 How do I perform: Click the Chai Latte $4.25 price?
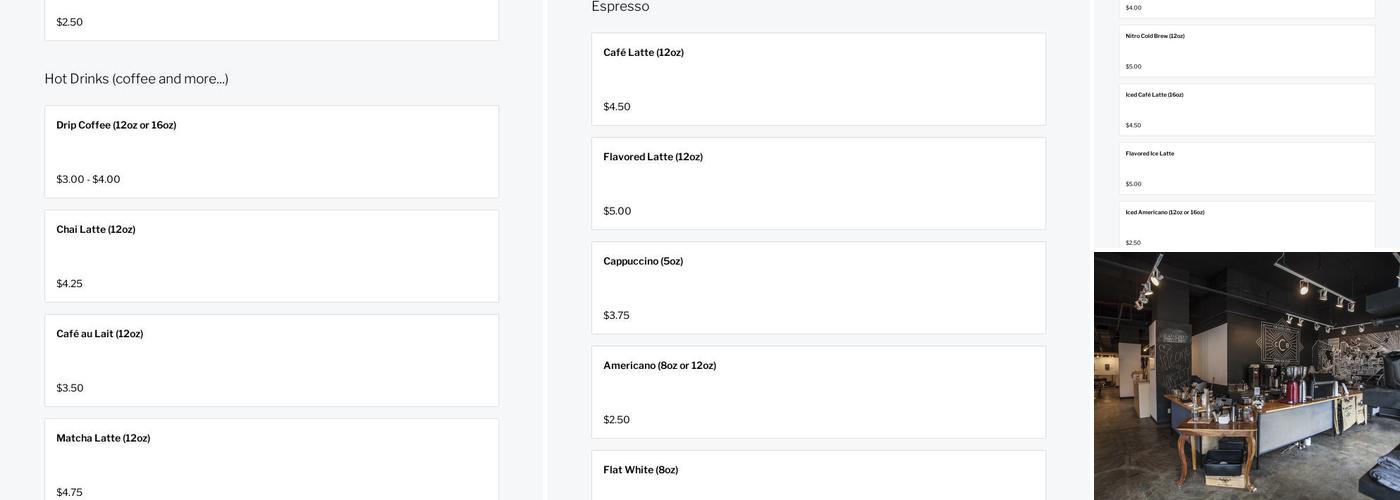pos(69,284)
